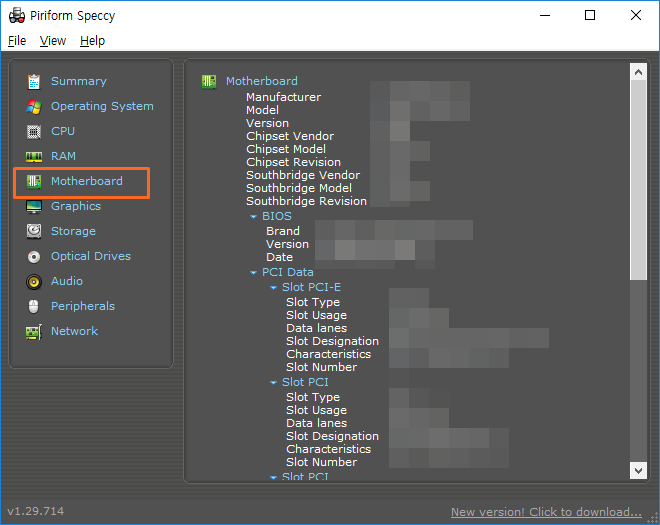660x525 pixels.
Task: Click Data lanes under first Slot PCI
Action: pyautogui.click(x=317, y=424)
